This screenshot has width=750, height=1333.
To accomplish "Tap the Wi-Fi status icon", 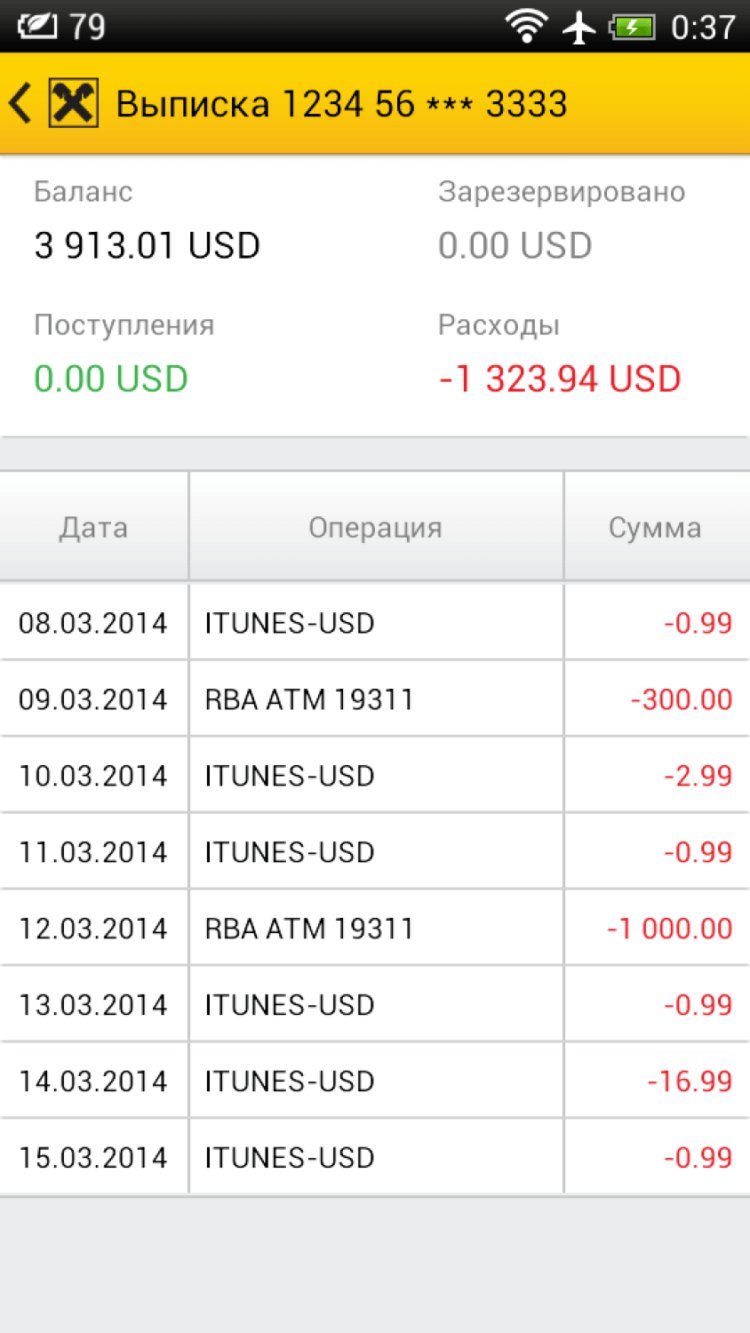I will (x=526, y=26).
